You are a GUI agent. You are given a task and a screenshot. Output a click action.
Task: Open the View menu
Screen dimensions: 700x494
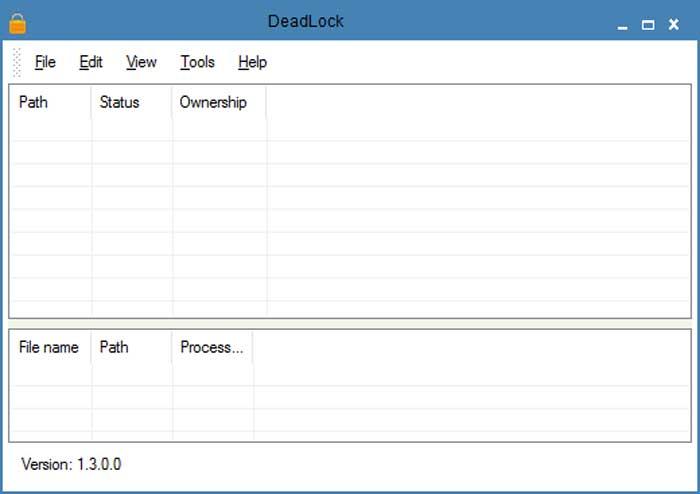pos(141,62)
